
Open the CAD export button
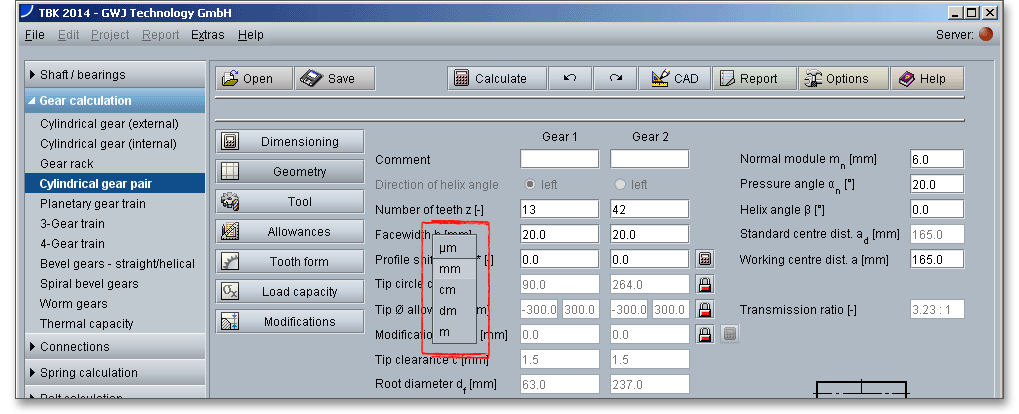click(x=674, y=79)
